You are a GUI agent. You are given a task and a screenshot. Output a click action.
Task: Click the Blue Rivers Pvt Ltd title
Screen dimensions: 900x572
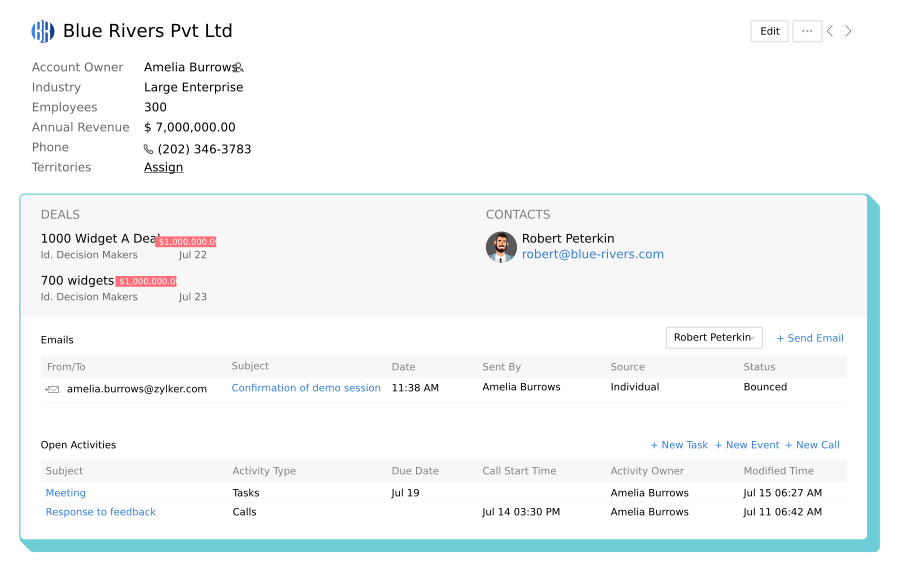click(148, 31)
